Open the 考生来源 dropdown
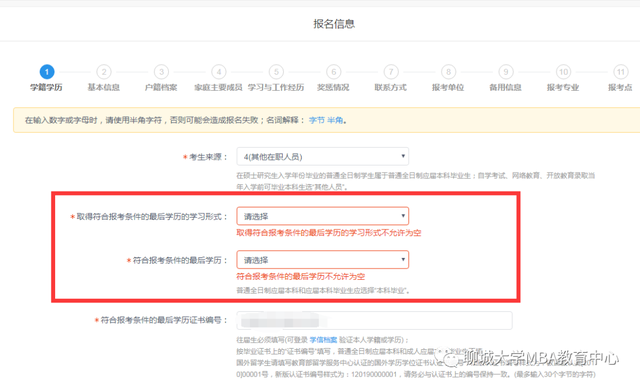The image size is (640, 386). (322, 157)
